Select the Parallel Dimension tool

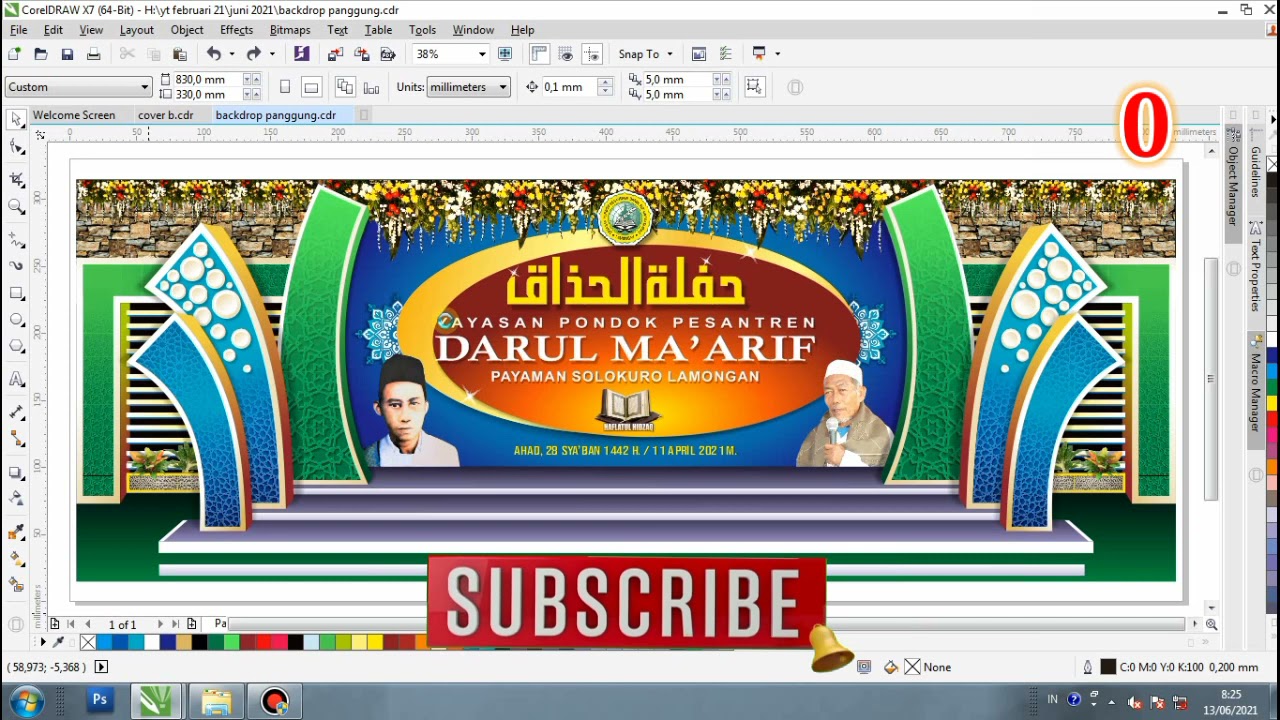(16, 412)
